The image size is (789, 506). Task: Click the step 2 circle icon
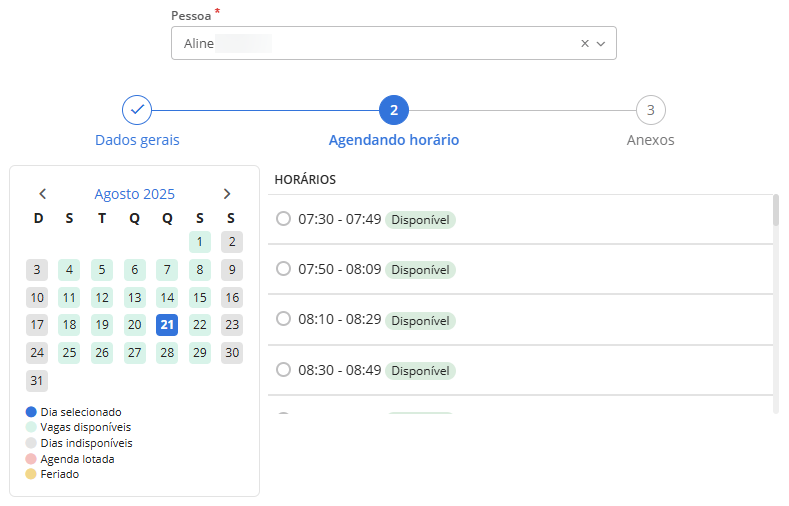[394, 110]
